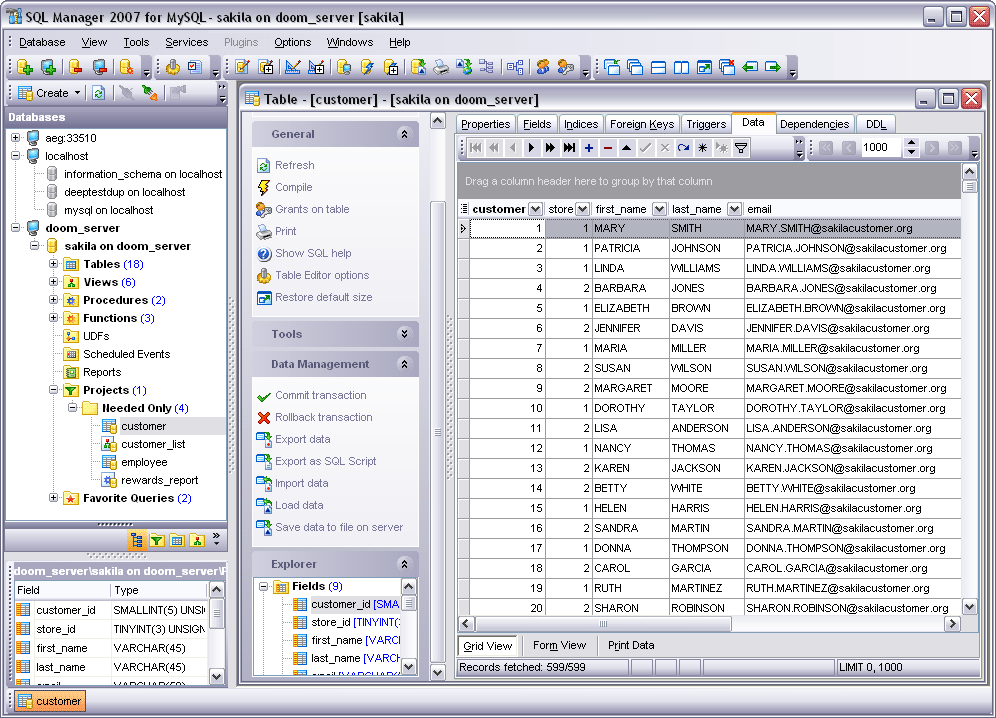Collapse the Data Management panel section
This screenshot has width=996, height=718.
(x=404, y=364)
